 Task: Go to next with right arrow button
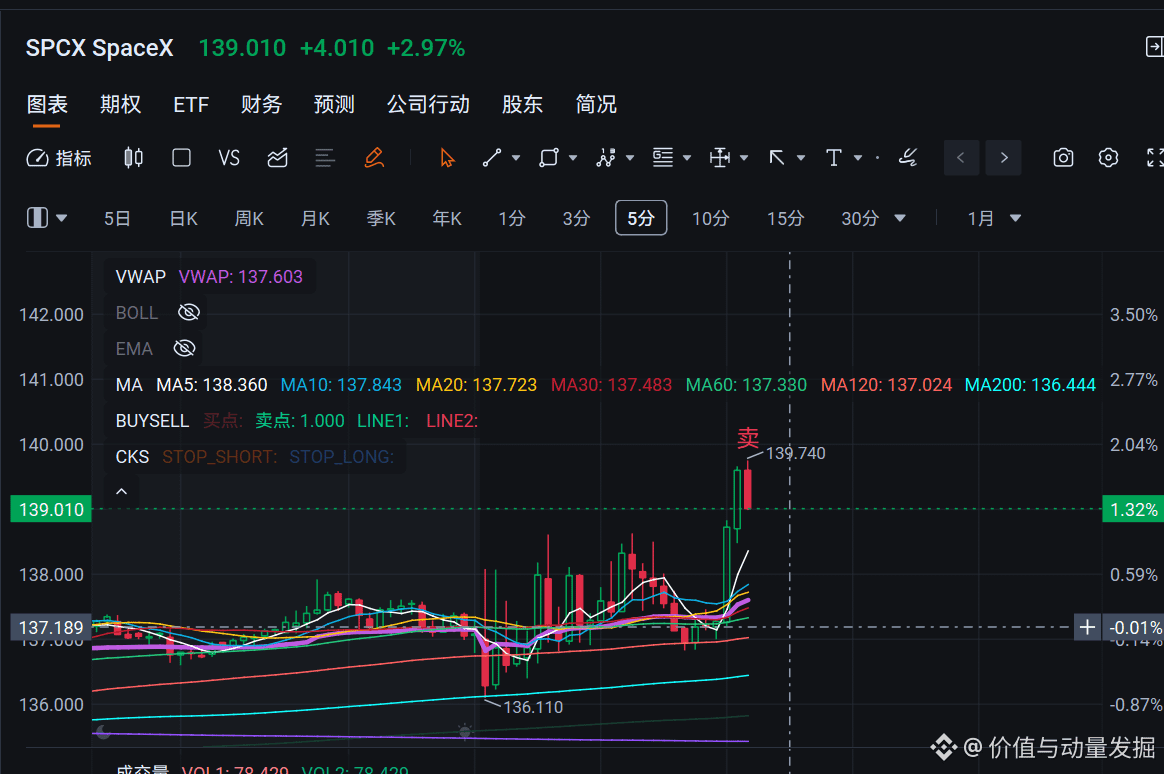pyautogui.click(x=1004, y=158)
